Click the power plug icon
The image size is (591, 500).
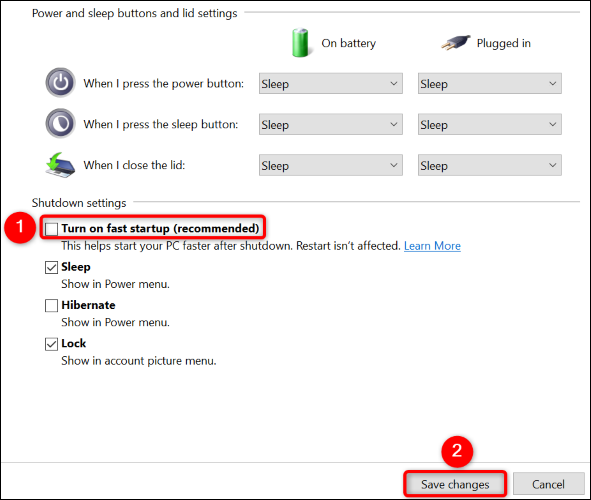456,43
